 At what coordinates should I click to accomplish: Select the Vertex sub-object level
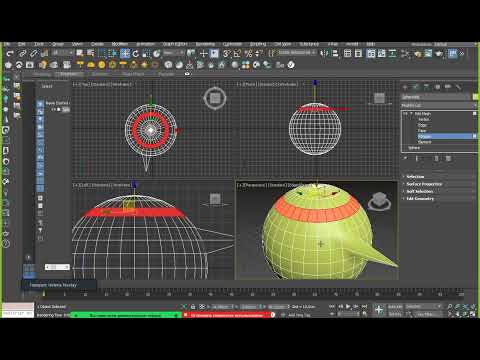tap(424, 119)
